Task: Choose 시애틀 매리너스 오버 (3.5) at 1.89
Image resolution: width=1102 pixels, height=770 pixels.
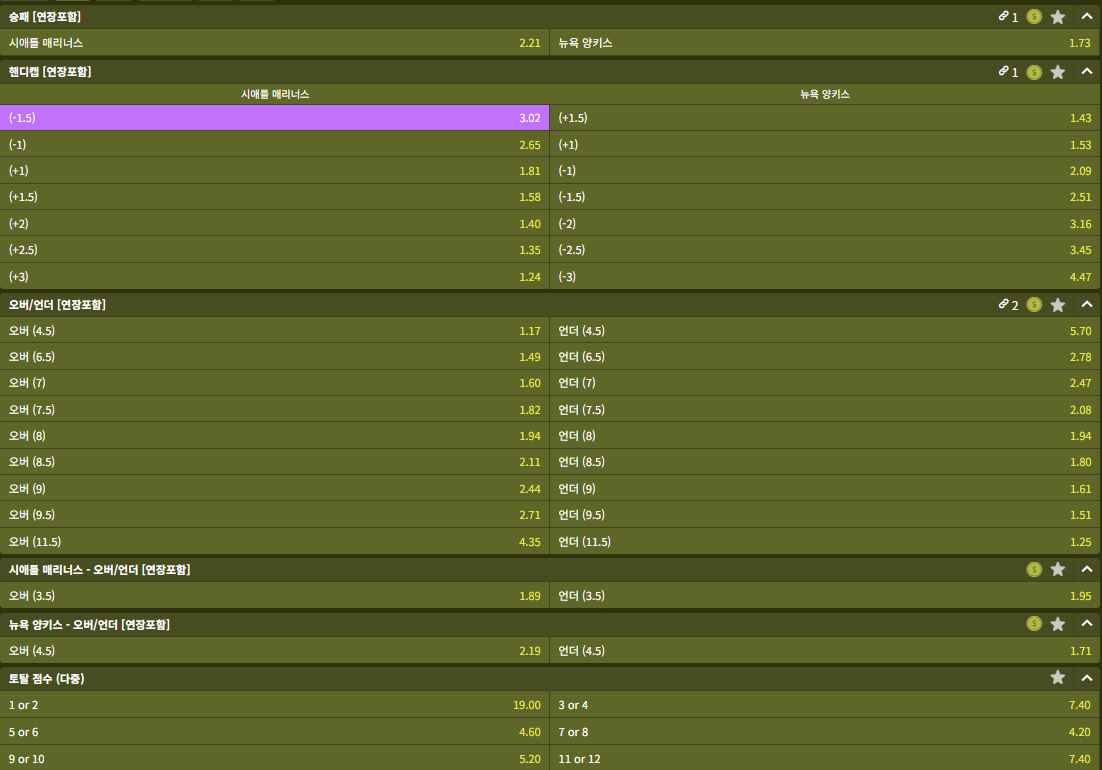Action: click(x=274, y=595)
